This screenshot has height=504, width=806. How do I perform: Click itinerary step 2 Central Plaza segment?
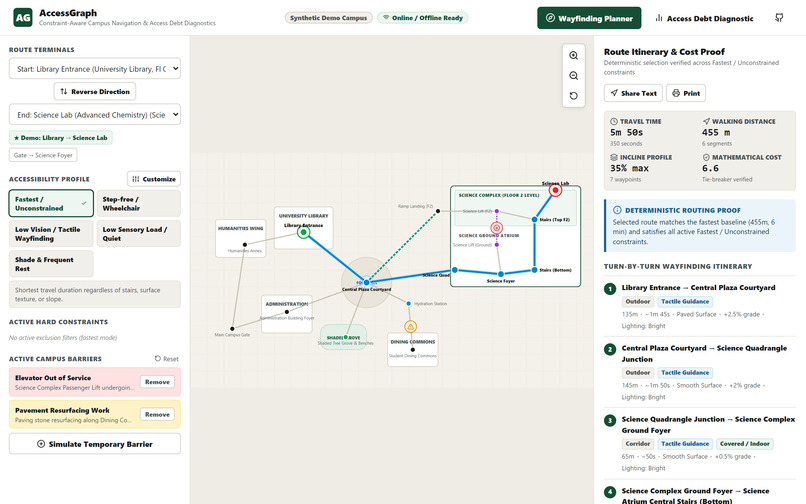click(699, 372)
